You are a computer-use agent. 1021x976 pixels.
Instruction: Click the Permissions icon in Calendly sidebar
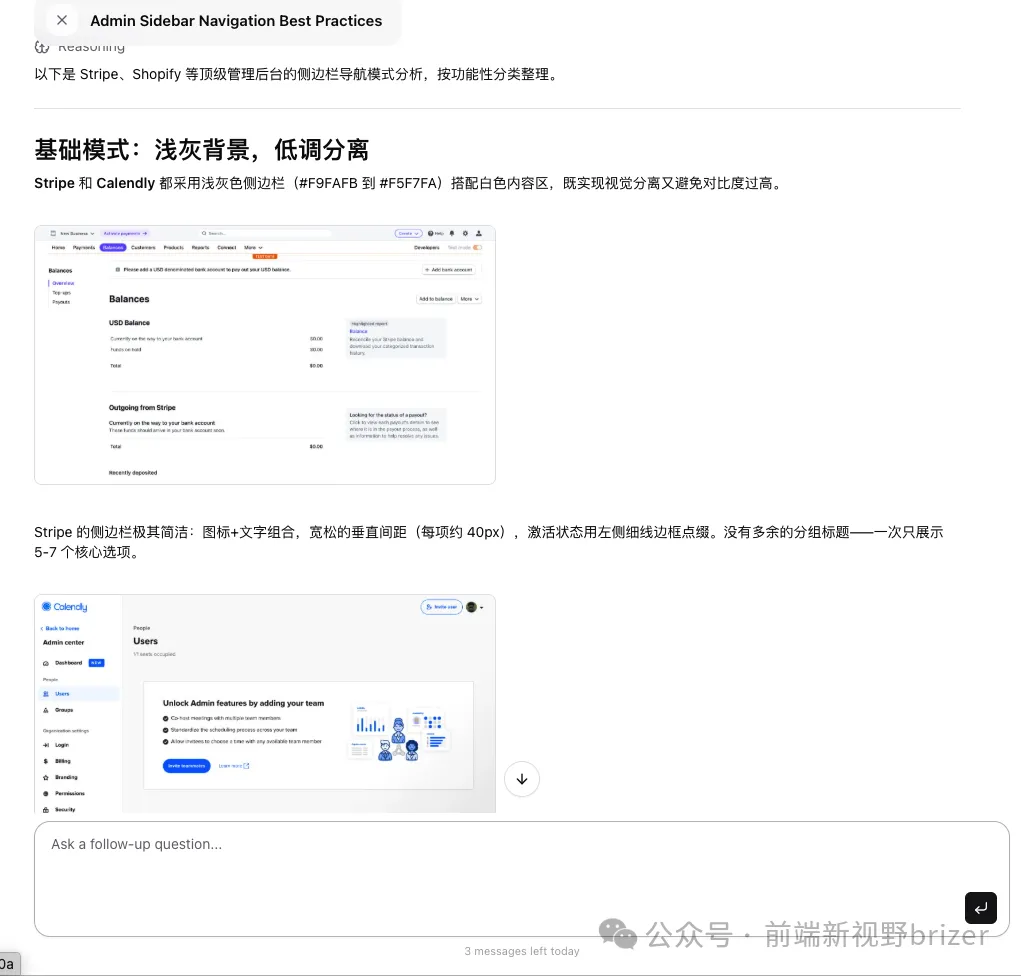click(47, 793)
